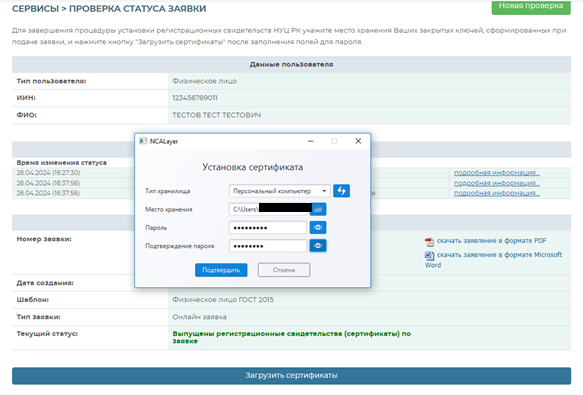Show confirmation password with eye icon

coord(318,245)
